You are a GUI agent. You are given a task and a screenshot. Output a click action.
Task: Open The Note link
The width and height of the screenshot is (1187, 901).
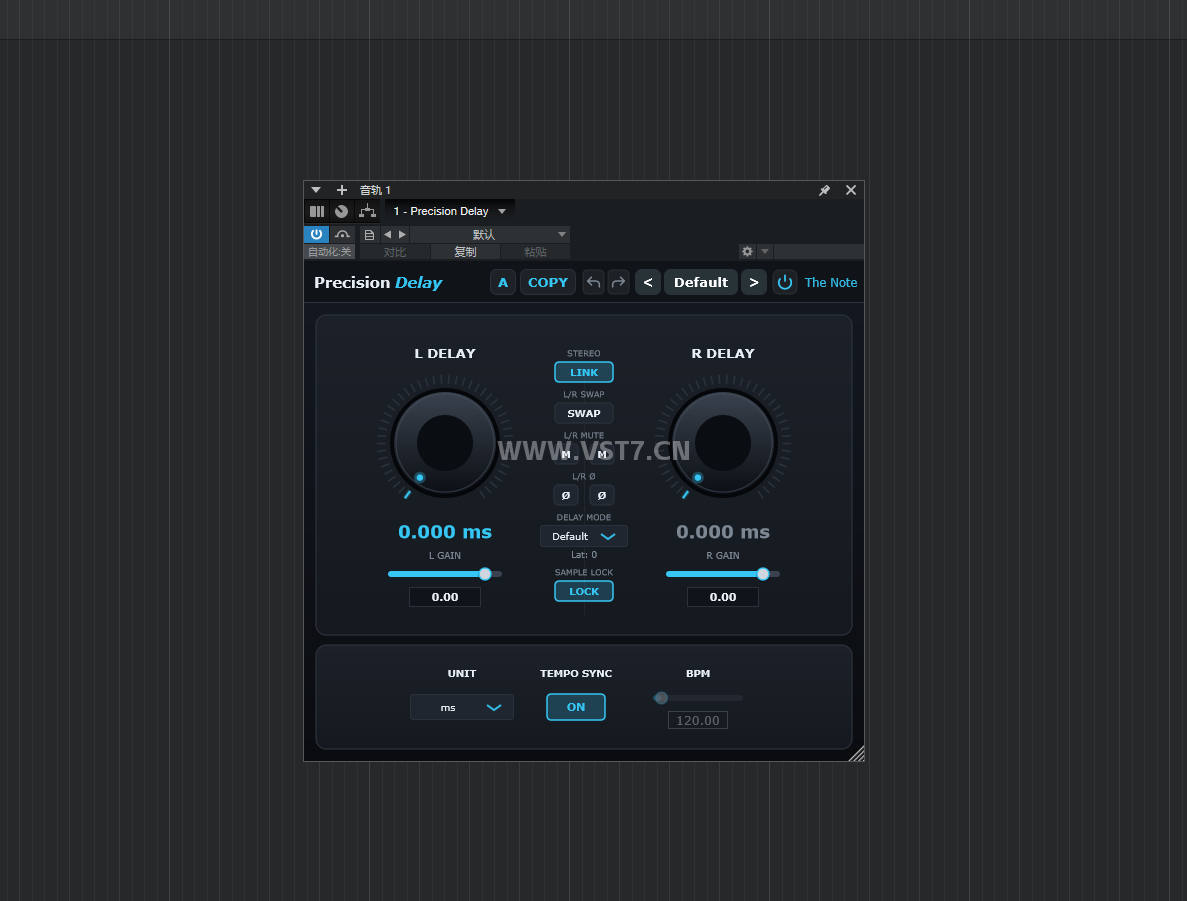pyautogui.click(x=830, y=282)
